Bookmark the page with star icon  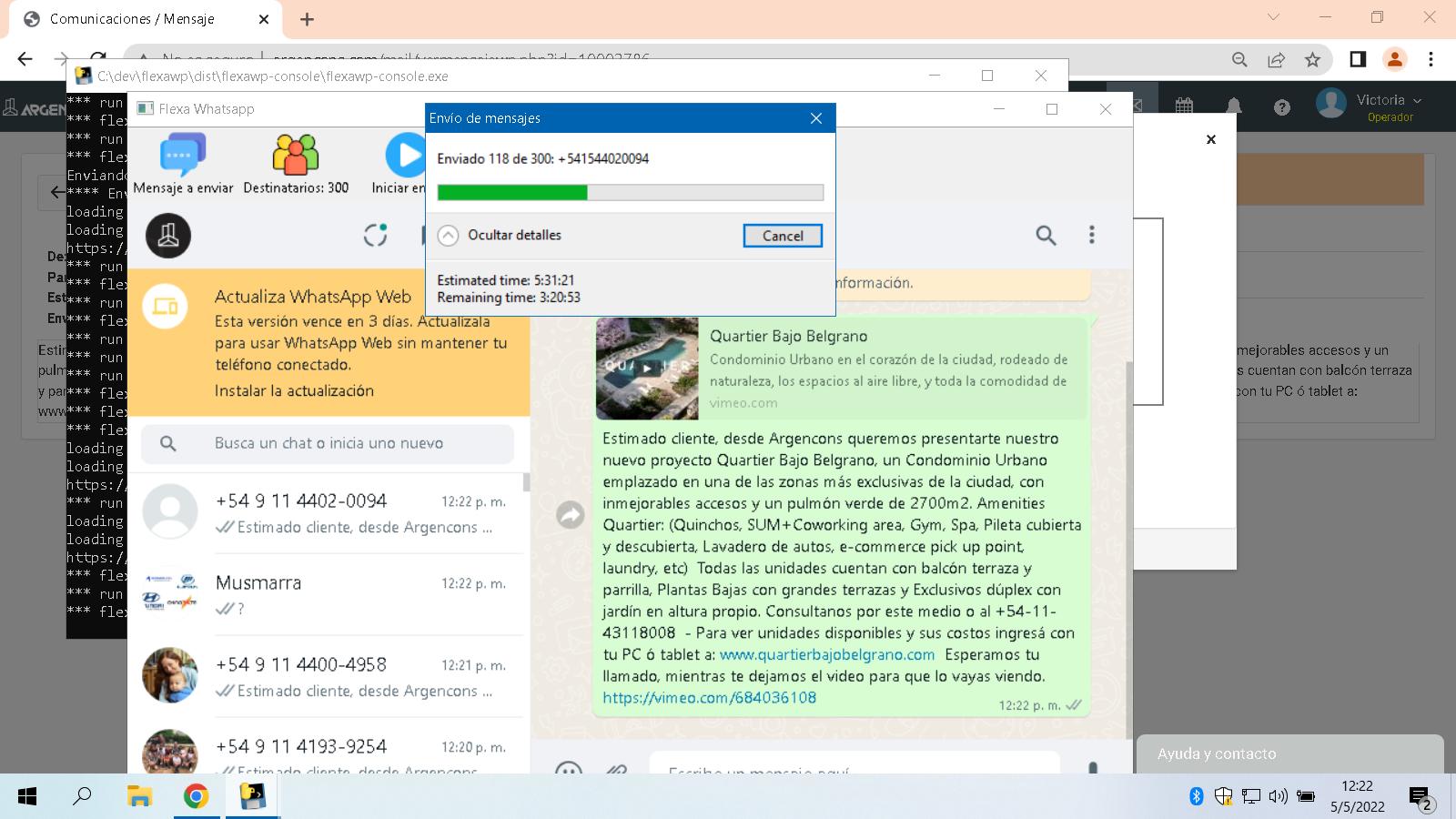click(1312, 59)
